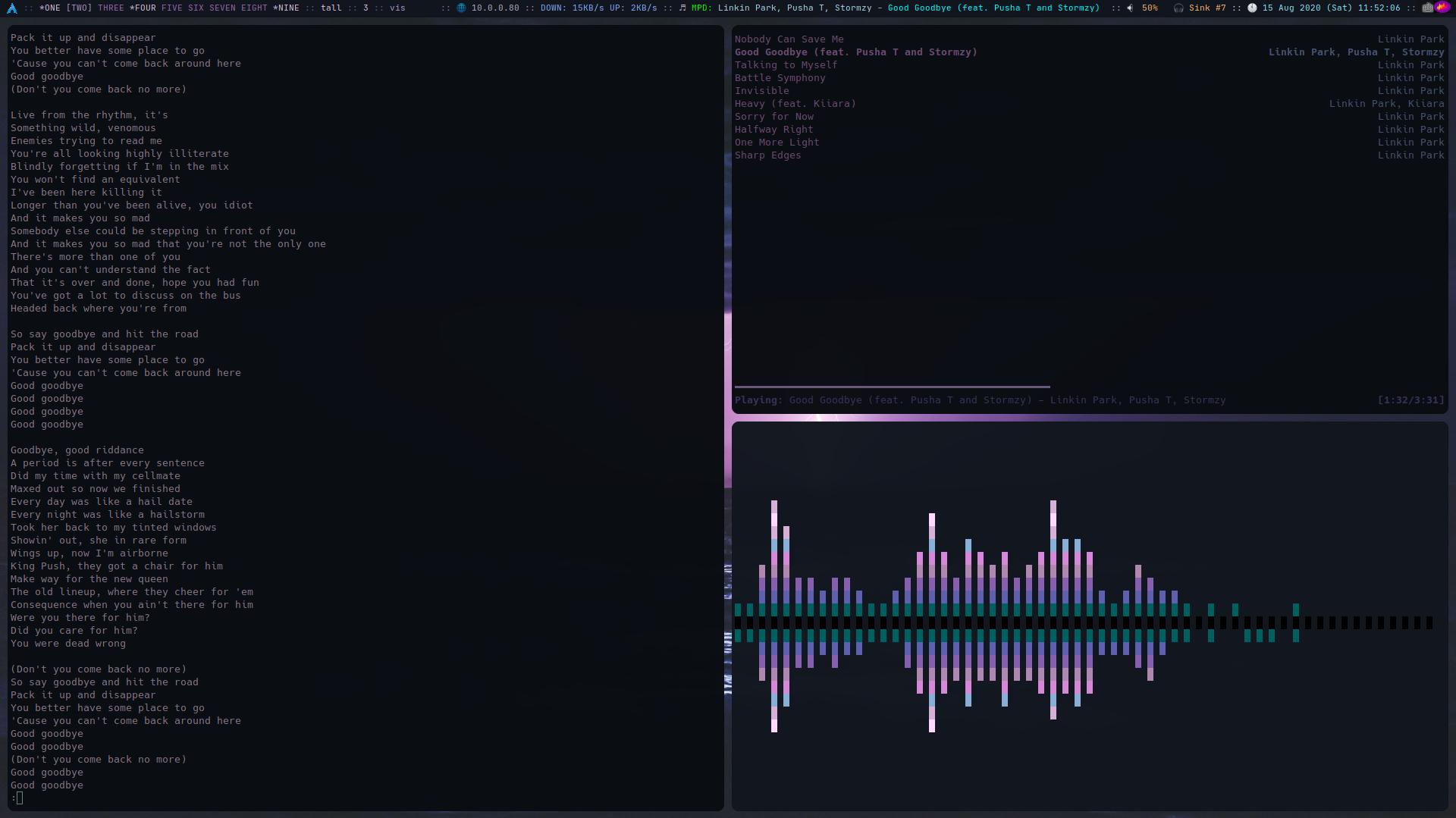1456x818 pixels.
Task: Click lyric 'Took her back to my tinted windows'
Action: click(114, 528)
